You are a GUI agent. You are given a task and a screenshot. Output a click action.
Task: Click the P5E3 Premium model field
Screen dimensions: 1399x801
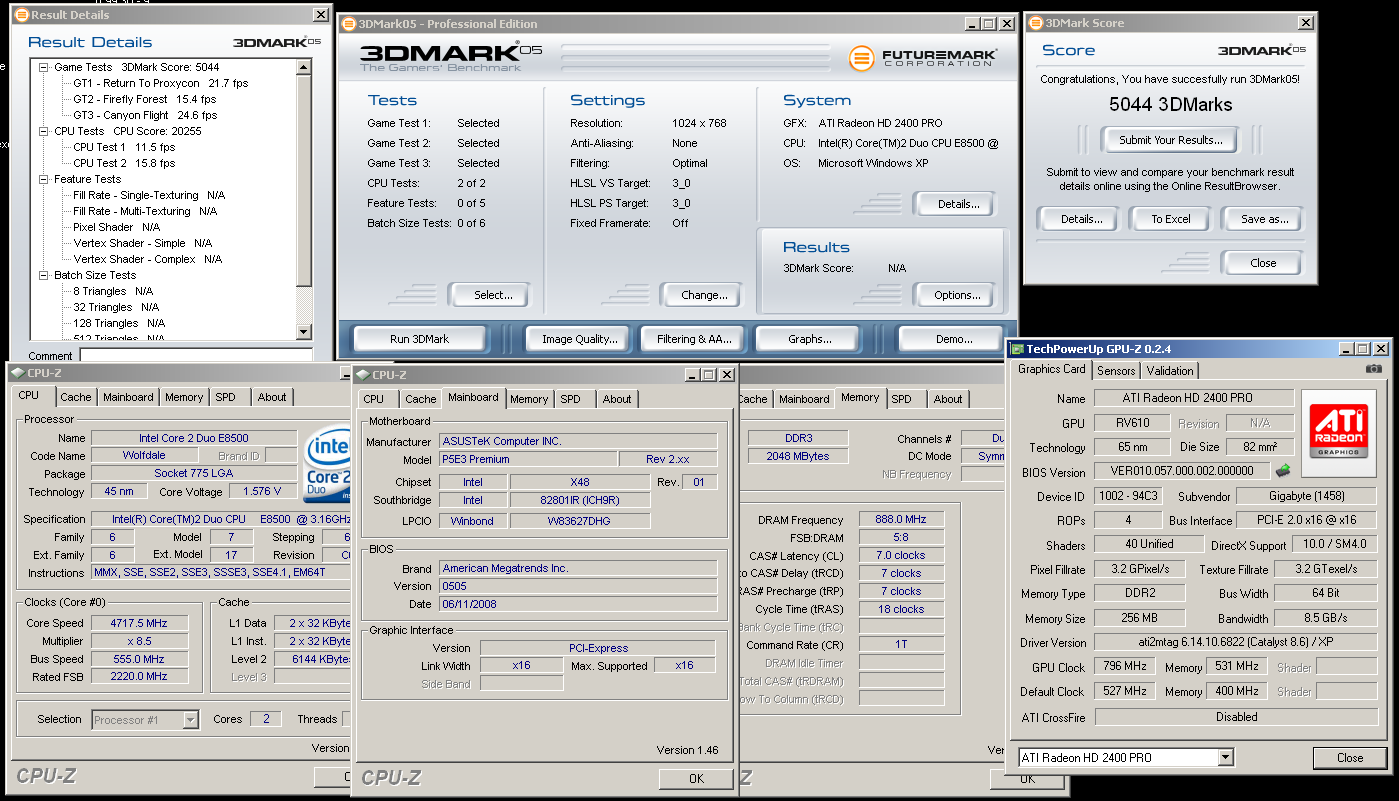coord(528,459)
